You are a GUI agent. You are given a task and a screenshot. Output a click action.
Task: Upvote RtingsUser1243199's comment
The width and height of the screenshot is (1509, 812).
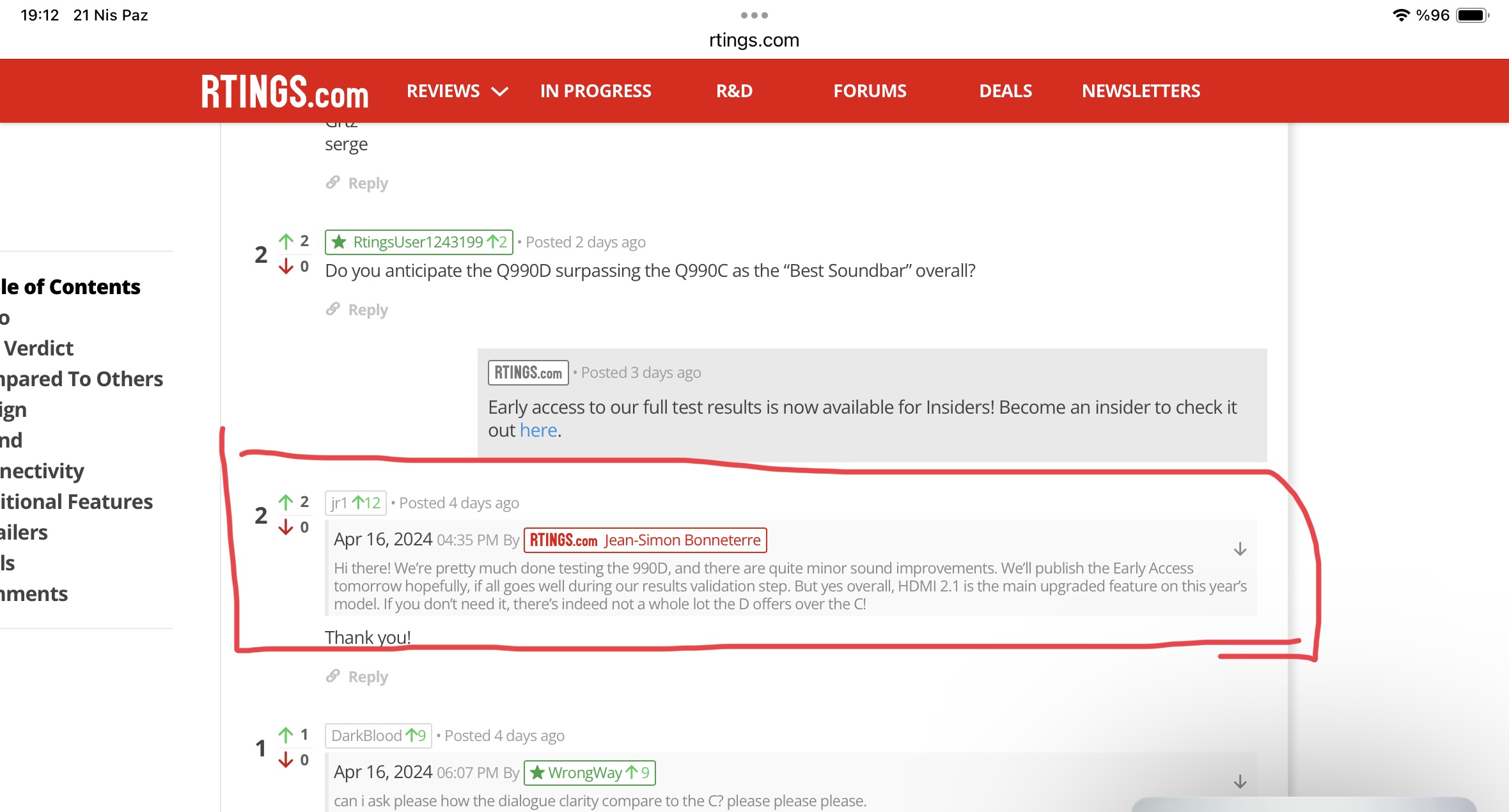[x=286, y=241]
